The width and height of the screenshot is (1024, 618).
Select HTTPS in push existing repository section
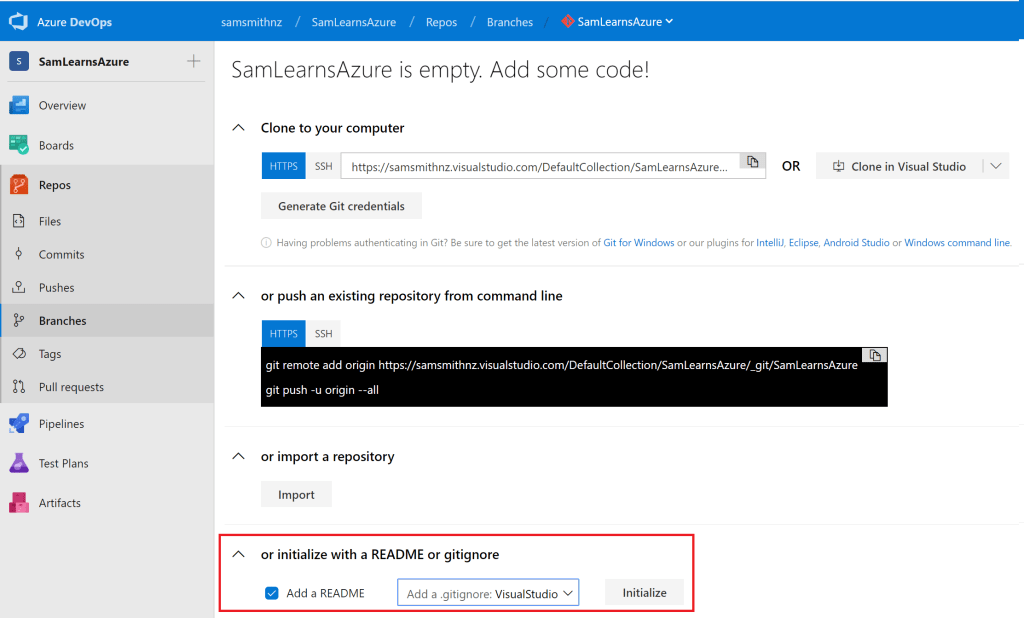284,333
